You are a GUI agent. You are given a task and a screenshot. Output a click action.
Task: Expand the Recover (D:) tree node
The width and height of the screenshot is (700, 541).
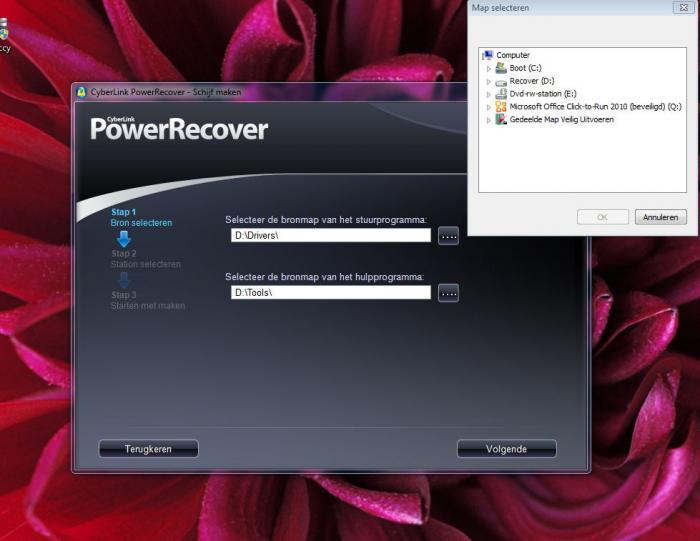(x=488, y=82)
